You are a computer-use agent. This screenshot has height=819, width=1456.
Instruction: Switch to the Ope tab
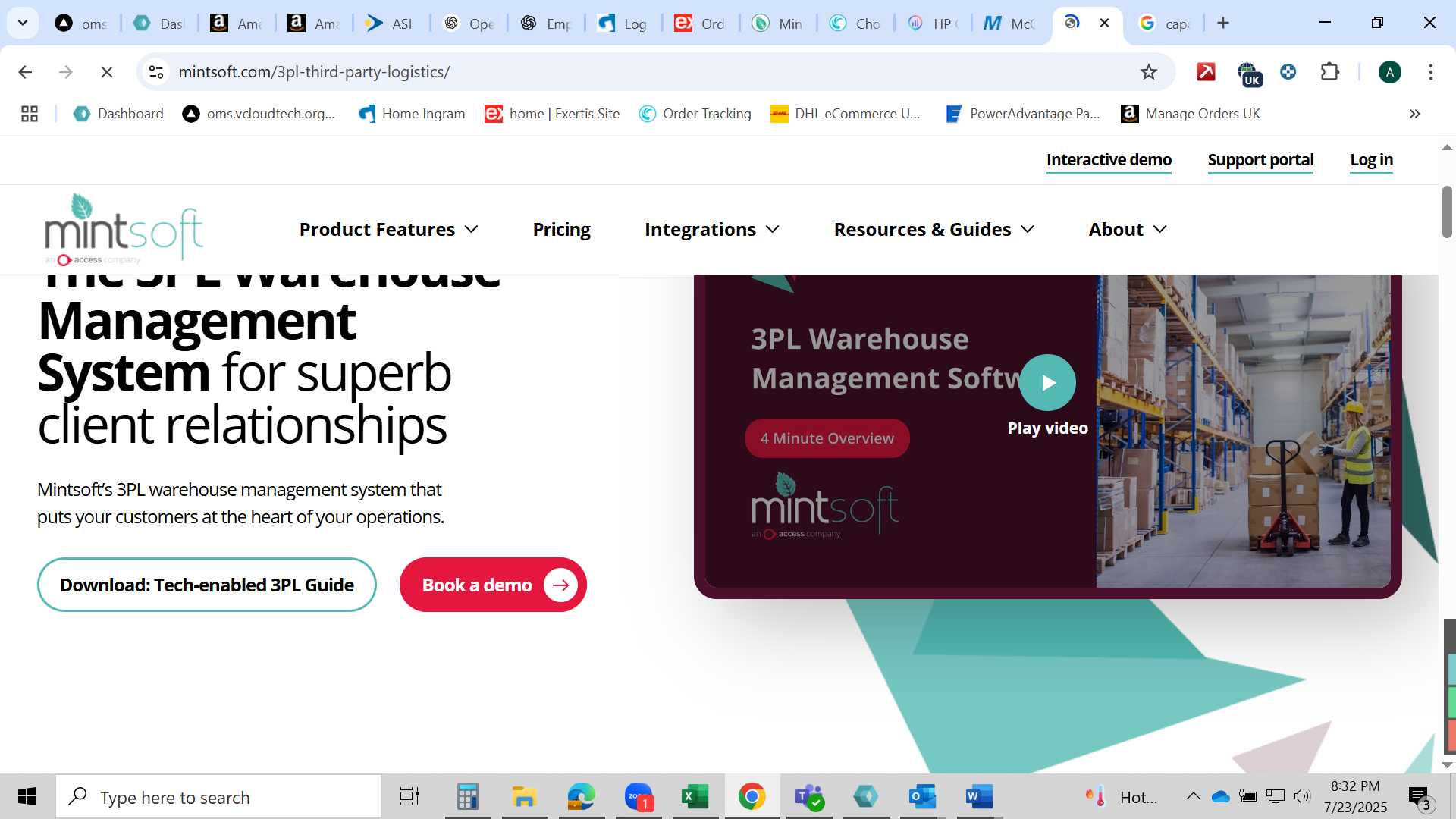(x=468, y=24)
